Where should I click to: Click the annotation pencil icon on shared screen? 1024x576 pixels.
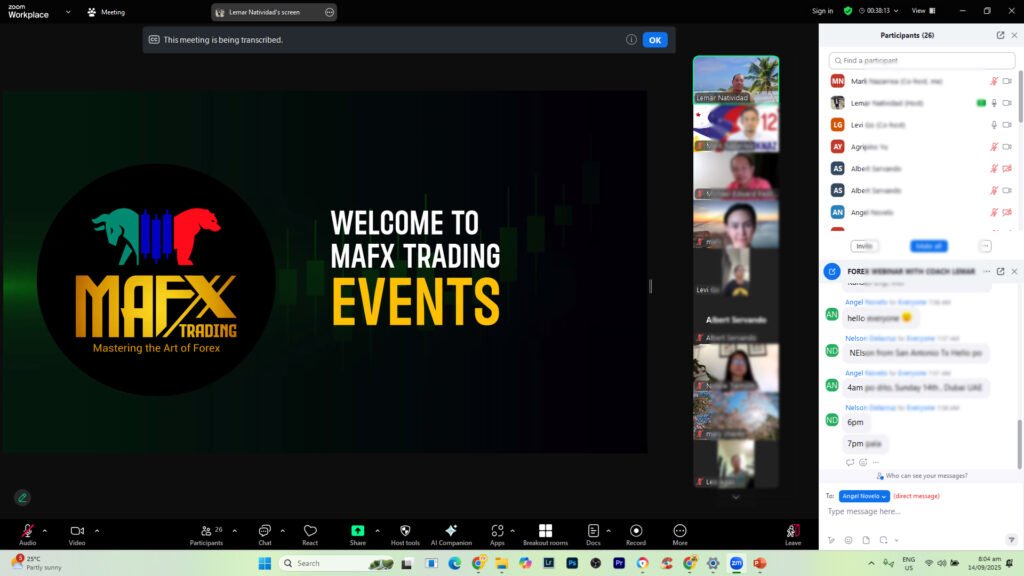(22, 497)
